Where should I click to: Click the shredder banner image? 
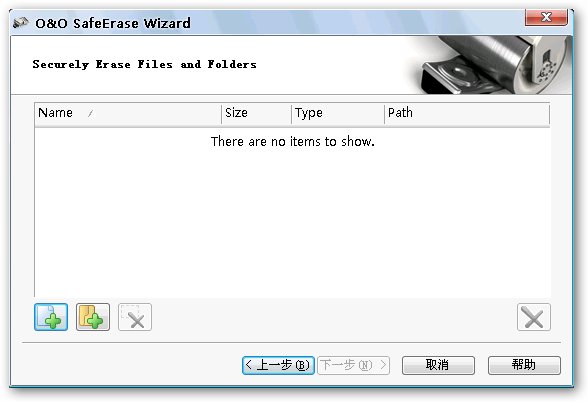pyautogui.click(x=488, y=64)
